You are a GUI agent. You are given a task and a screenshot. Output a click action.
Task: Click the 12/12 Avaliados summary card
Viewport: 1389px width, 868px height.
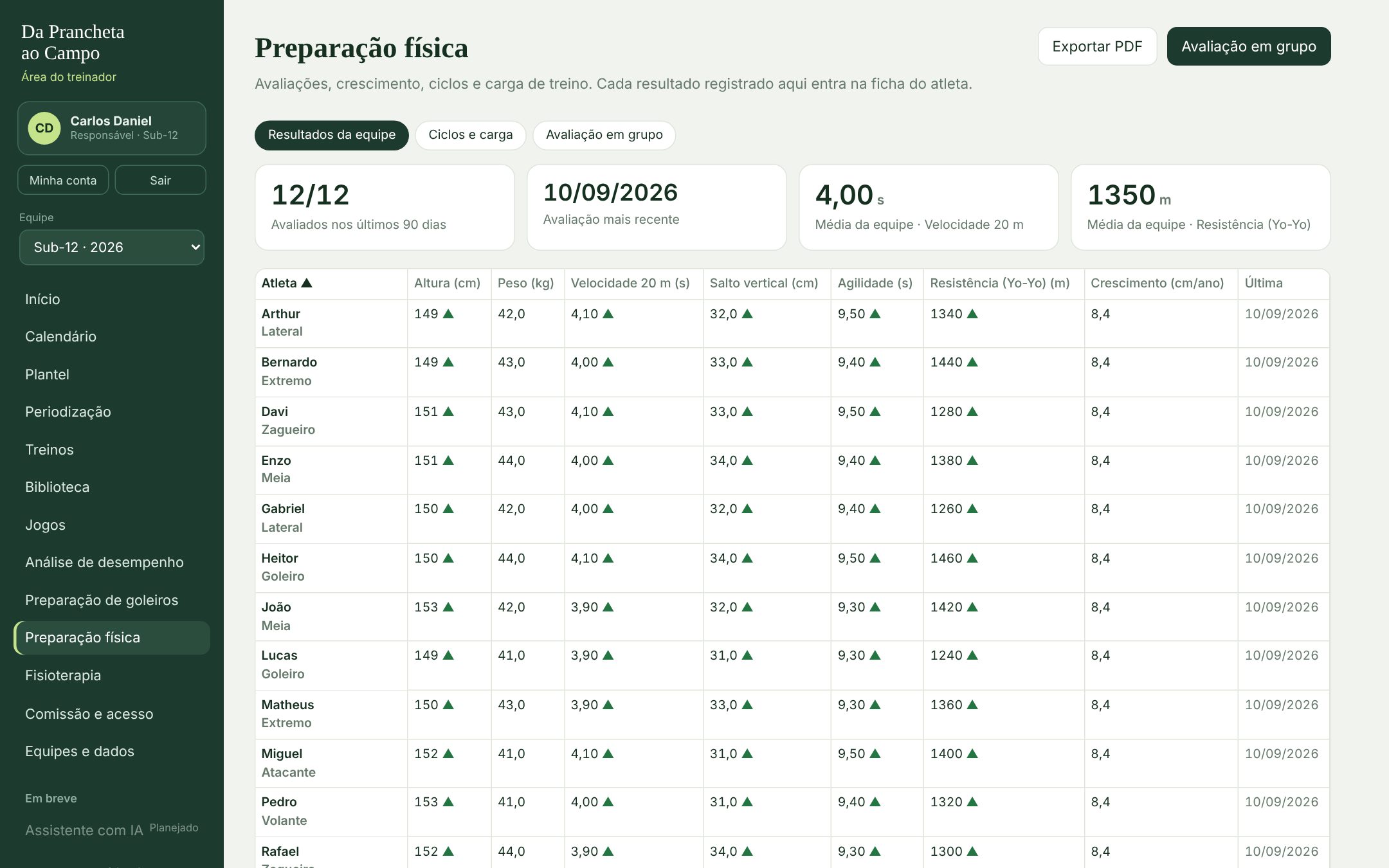[385, 207]
